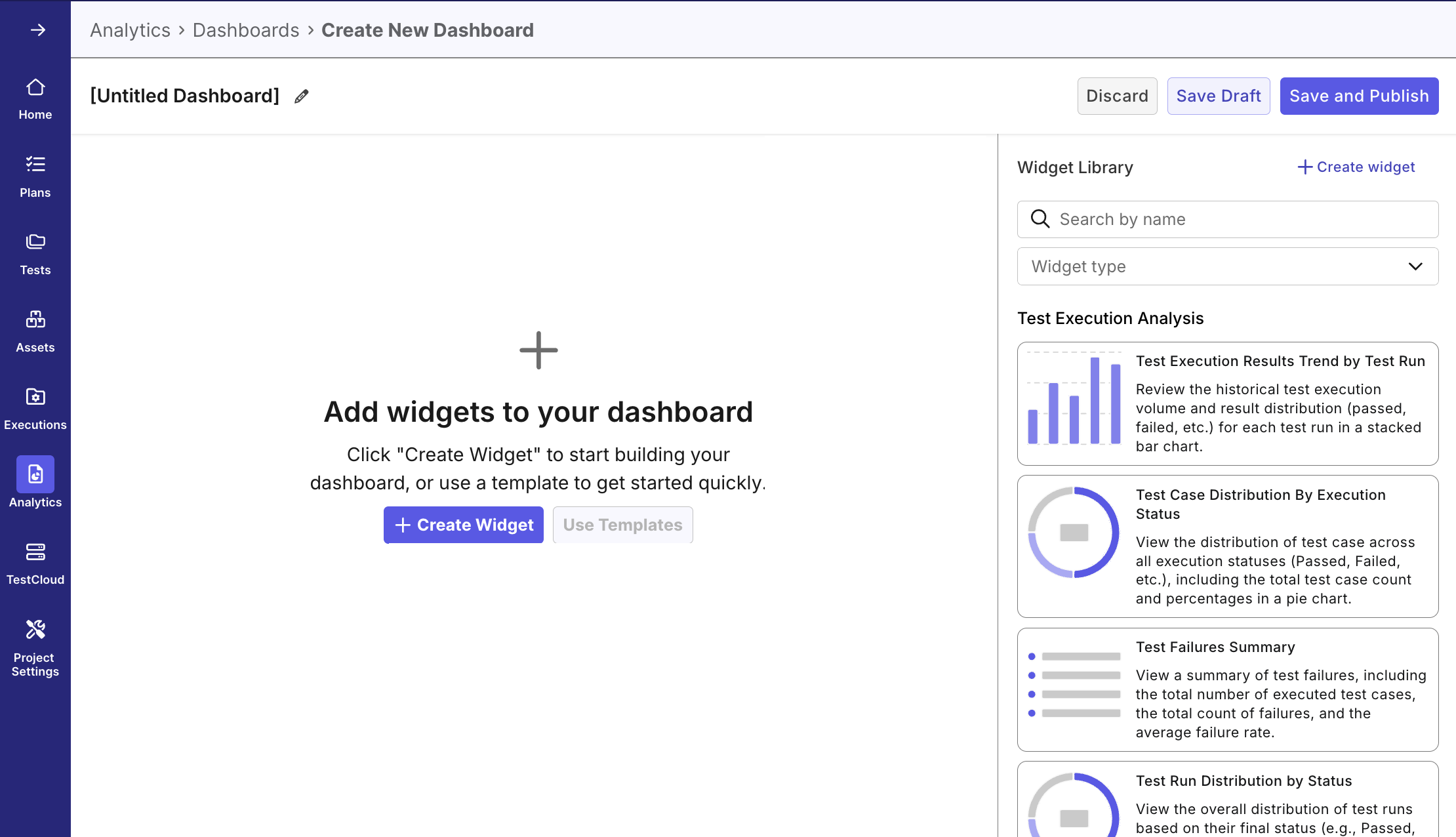Discard the untitled dashboard
Screen dimensions: 1456x837
1117,96
